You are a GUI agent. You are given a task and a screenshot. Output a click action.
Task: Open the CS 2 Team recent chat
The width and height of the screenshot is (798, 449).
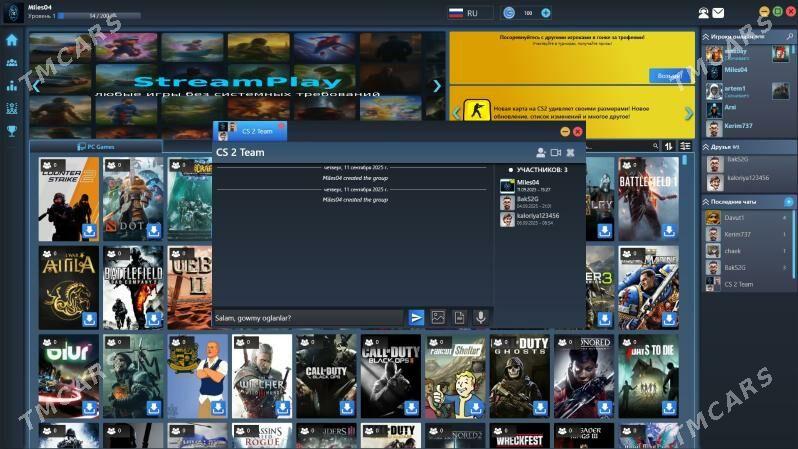(x=738, y=284)
